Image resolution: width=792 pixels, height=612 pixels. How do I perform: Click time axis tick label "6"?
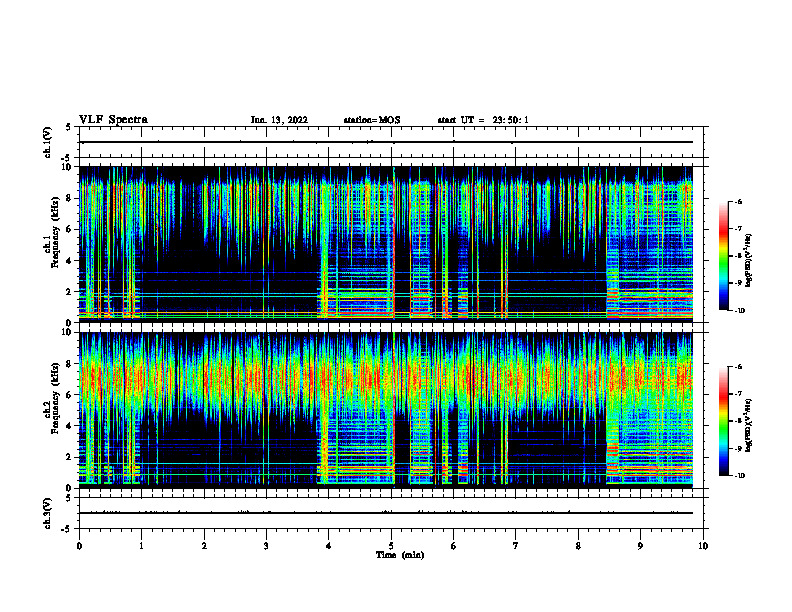tap(454, 546)
